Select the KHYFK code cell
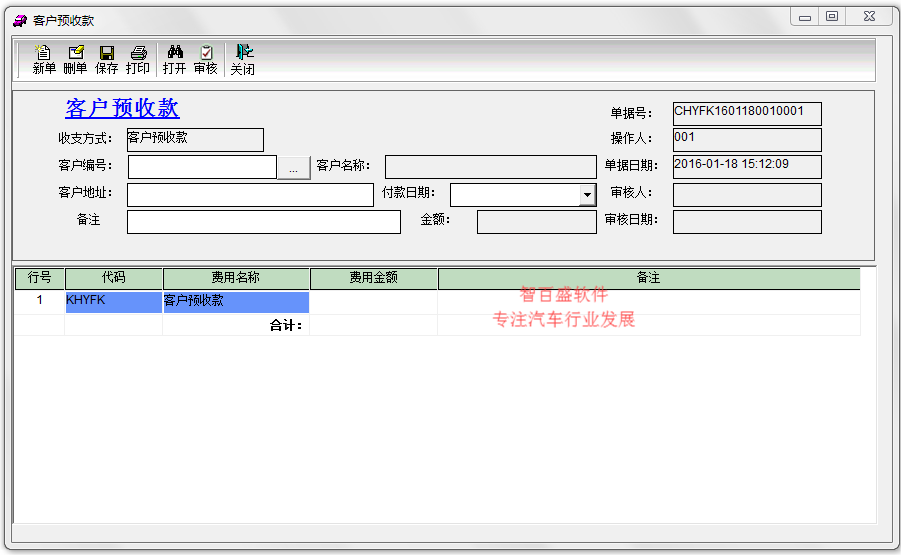The image size is (901, 555). pos(114,302)
